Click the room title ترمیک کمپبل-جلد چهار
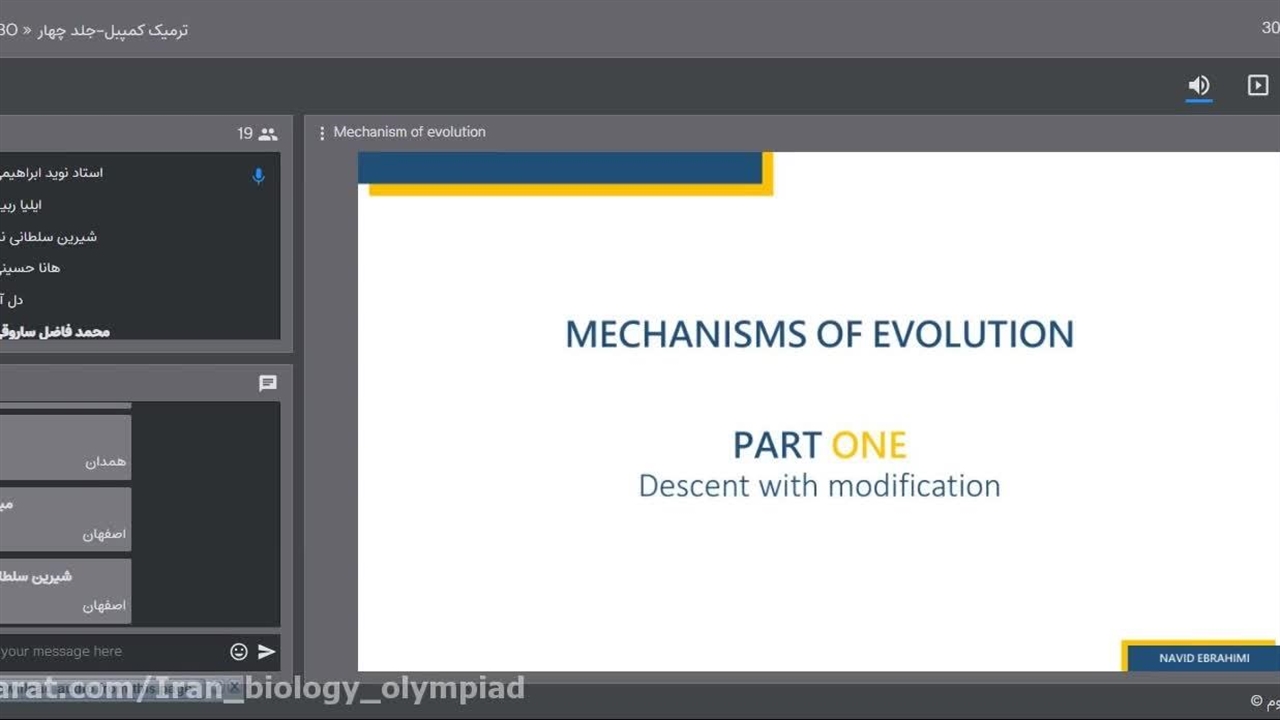The height and width of the screenshot is (720, 1280). click(x=112, y=30)
